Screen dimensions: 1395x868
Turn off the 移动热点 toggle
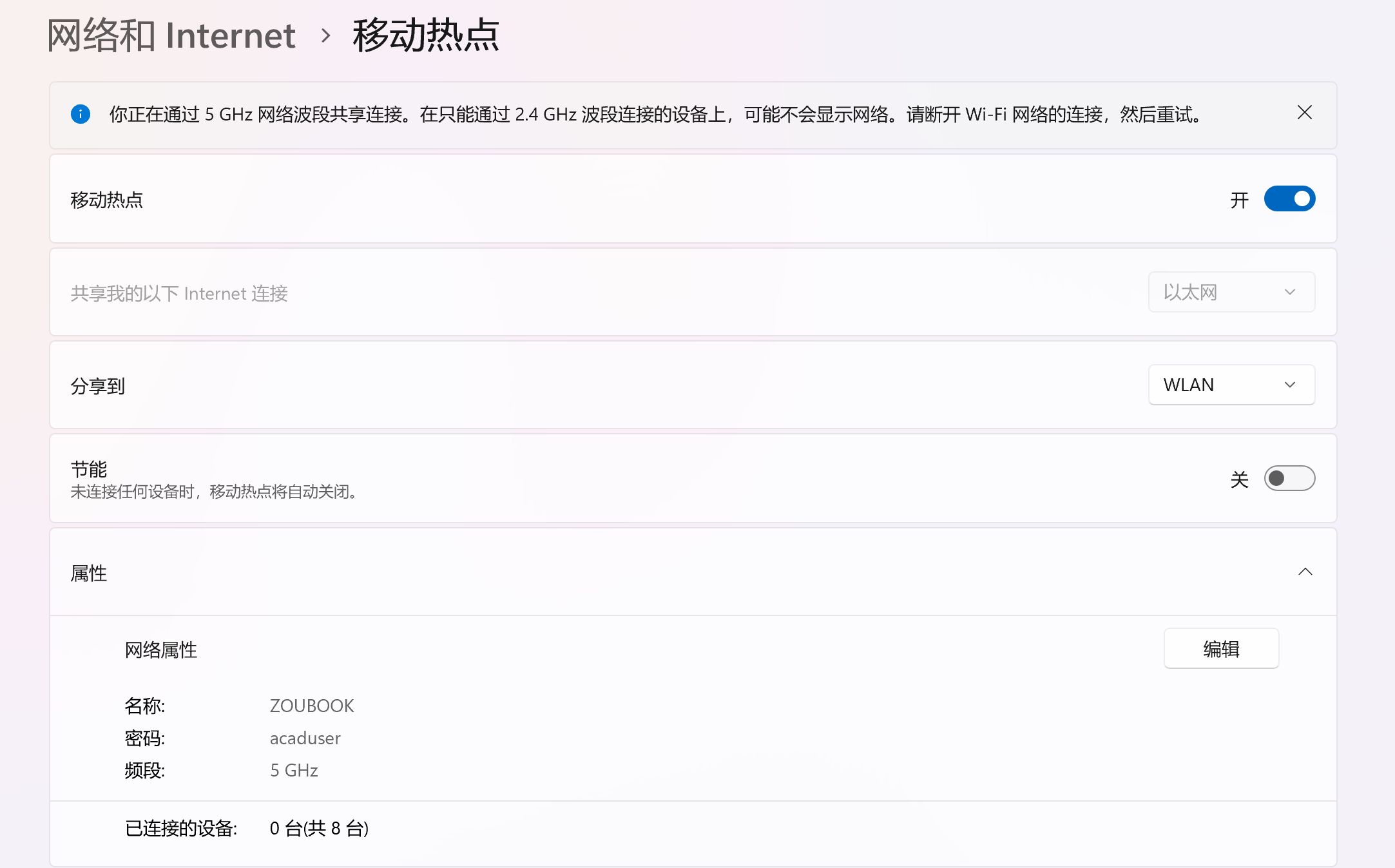point(1289,199)
